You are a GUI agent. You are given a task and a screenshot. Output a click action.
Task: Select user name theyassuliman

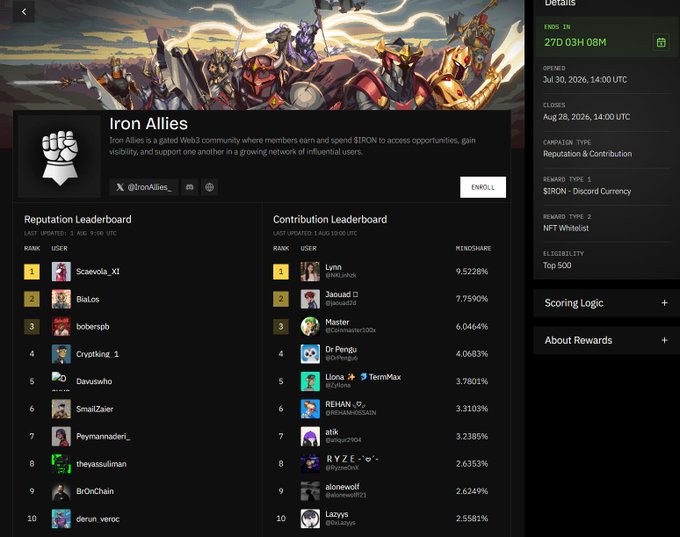[101, 464]
